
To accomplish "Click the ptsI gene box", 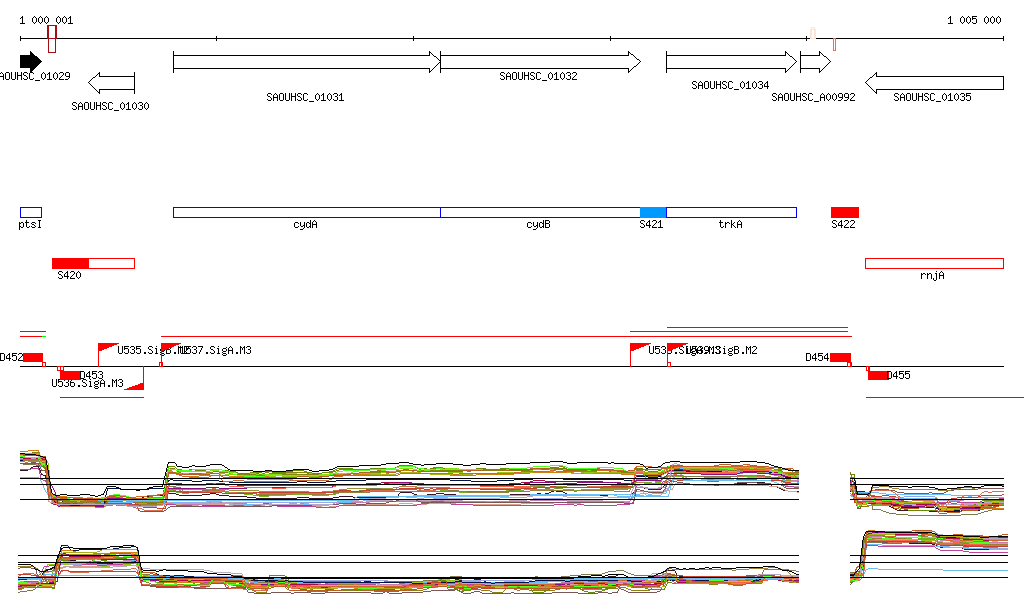I will pos(31,212).
